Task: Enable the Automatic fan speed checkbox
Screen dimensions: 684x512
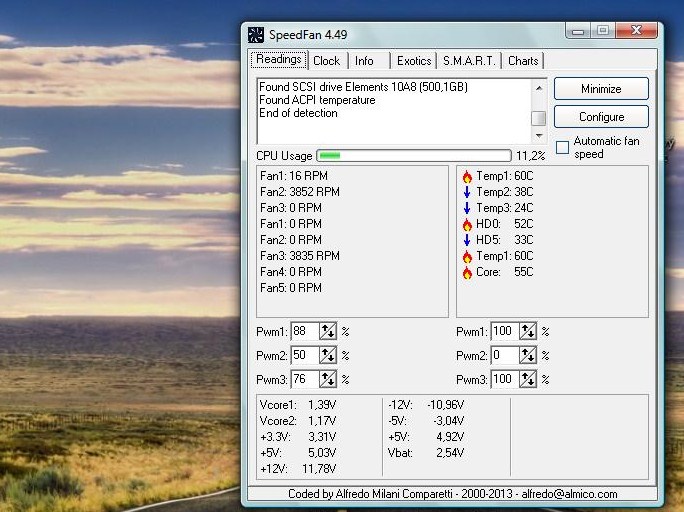Action: (x=562, y=148)
